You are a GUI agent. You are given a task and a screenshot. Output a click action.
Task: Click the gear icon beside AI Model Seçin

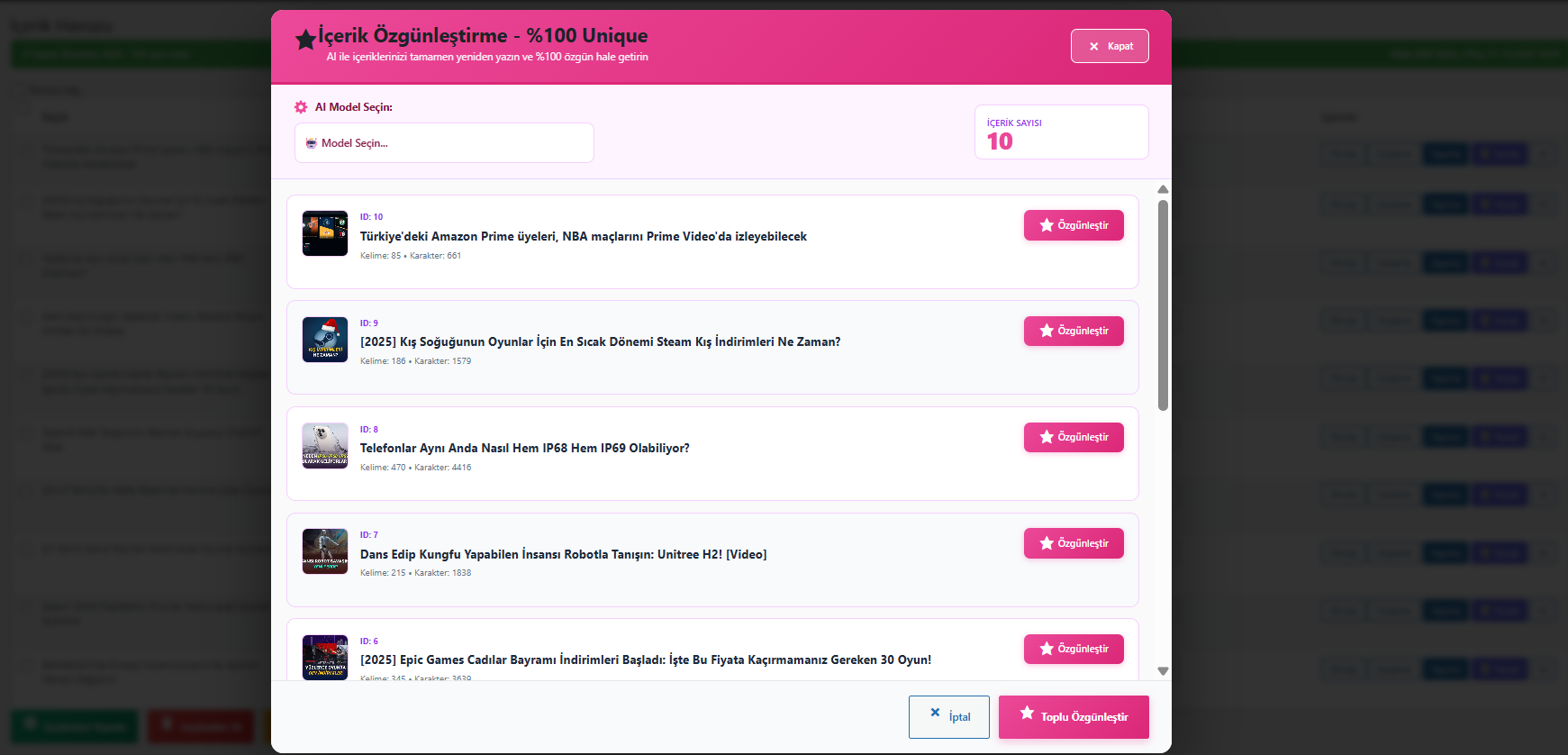click(x=301, y=107)
